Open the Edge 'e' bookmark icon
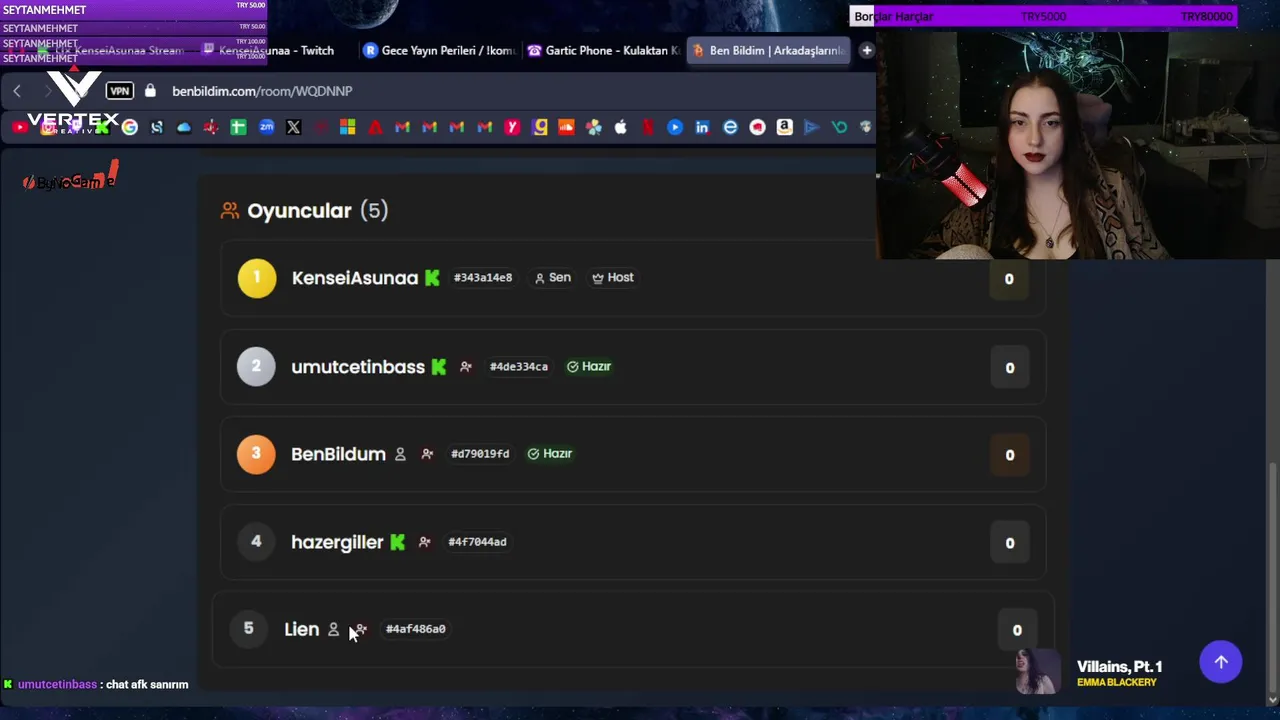Viewport: 1280px width, 720px height. tap(730, 127)
